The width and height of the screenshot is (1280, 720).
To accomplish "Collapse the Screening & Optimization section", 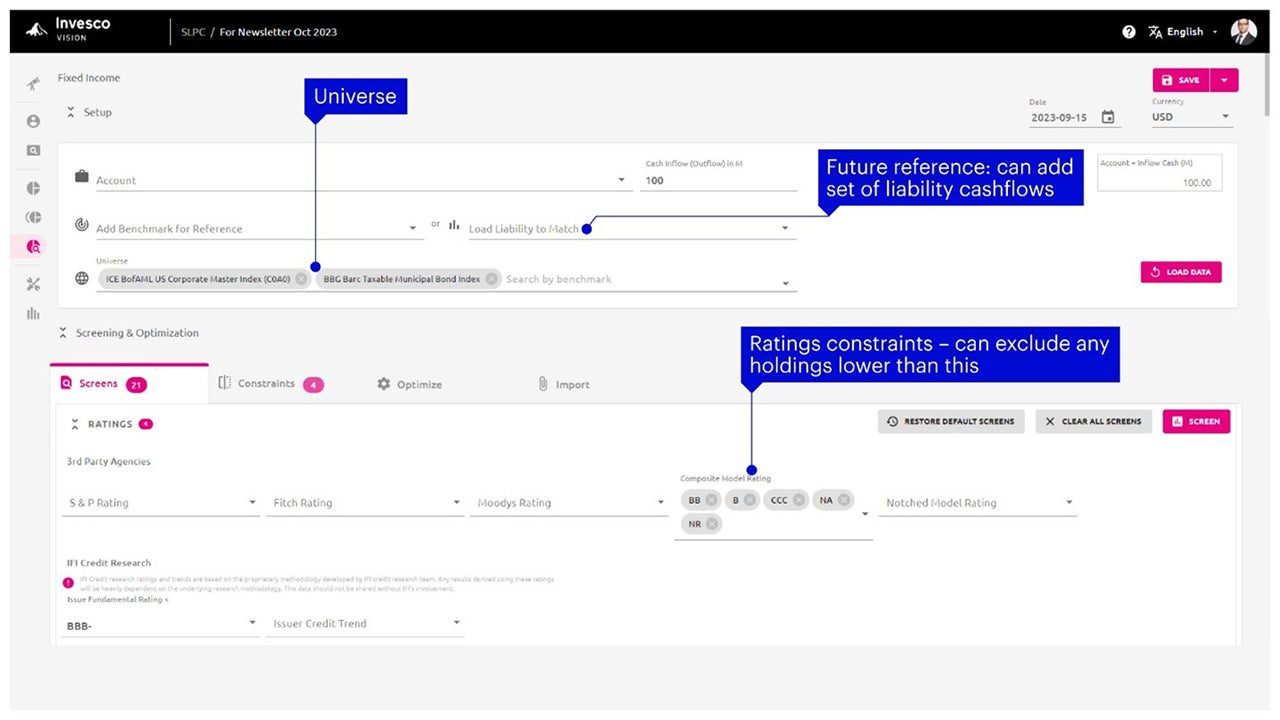I will tap(63, 333).
